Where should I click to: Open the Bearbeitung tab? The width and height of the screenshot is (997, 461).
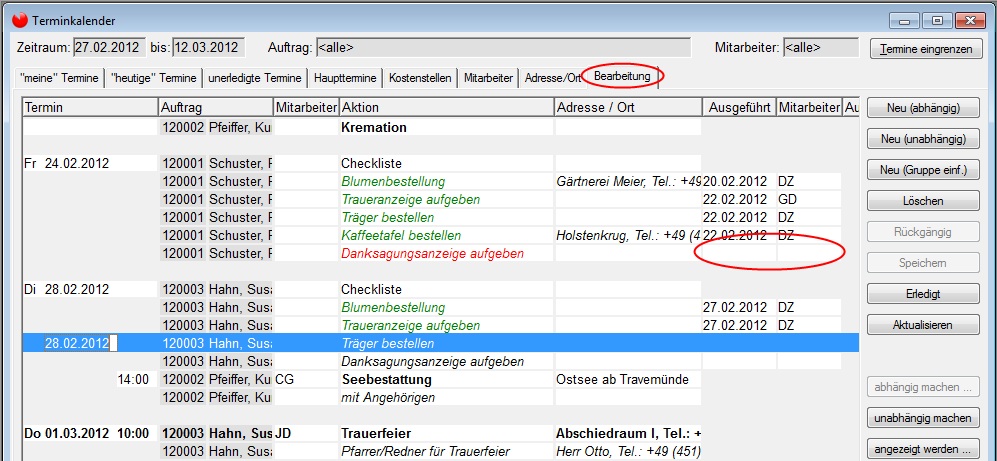pos(622,77)
